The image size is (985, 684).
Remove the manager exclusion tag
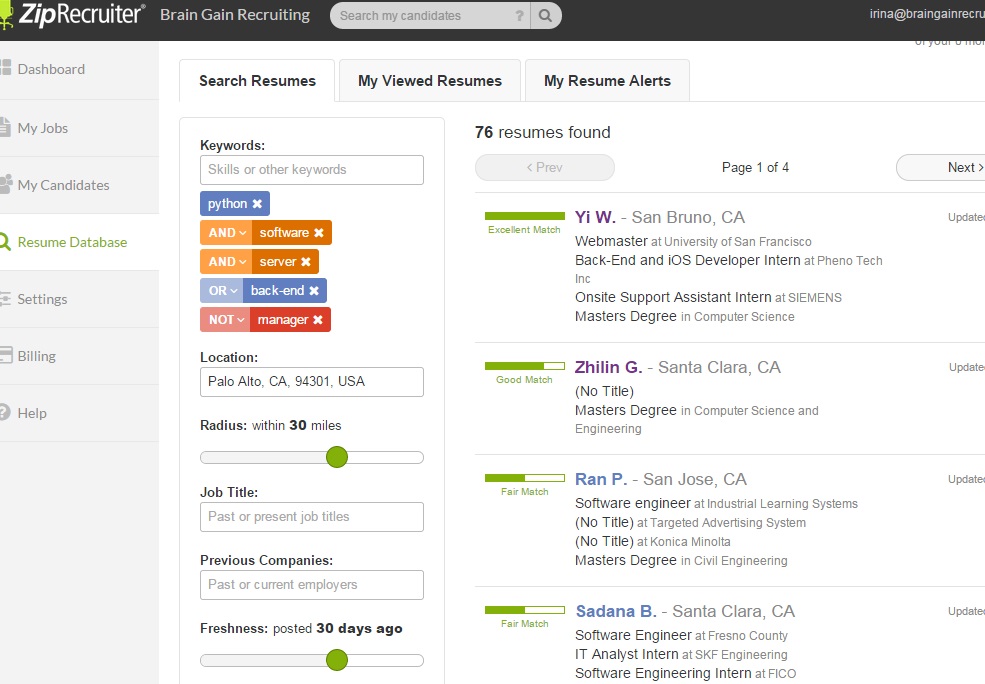click(x=318, y=320)
